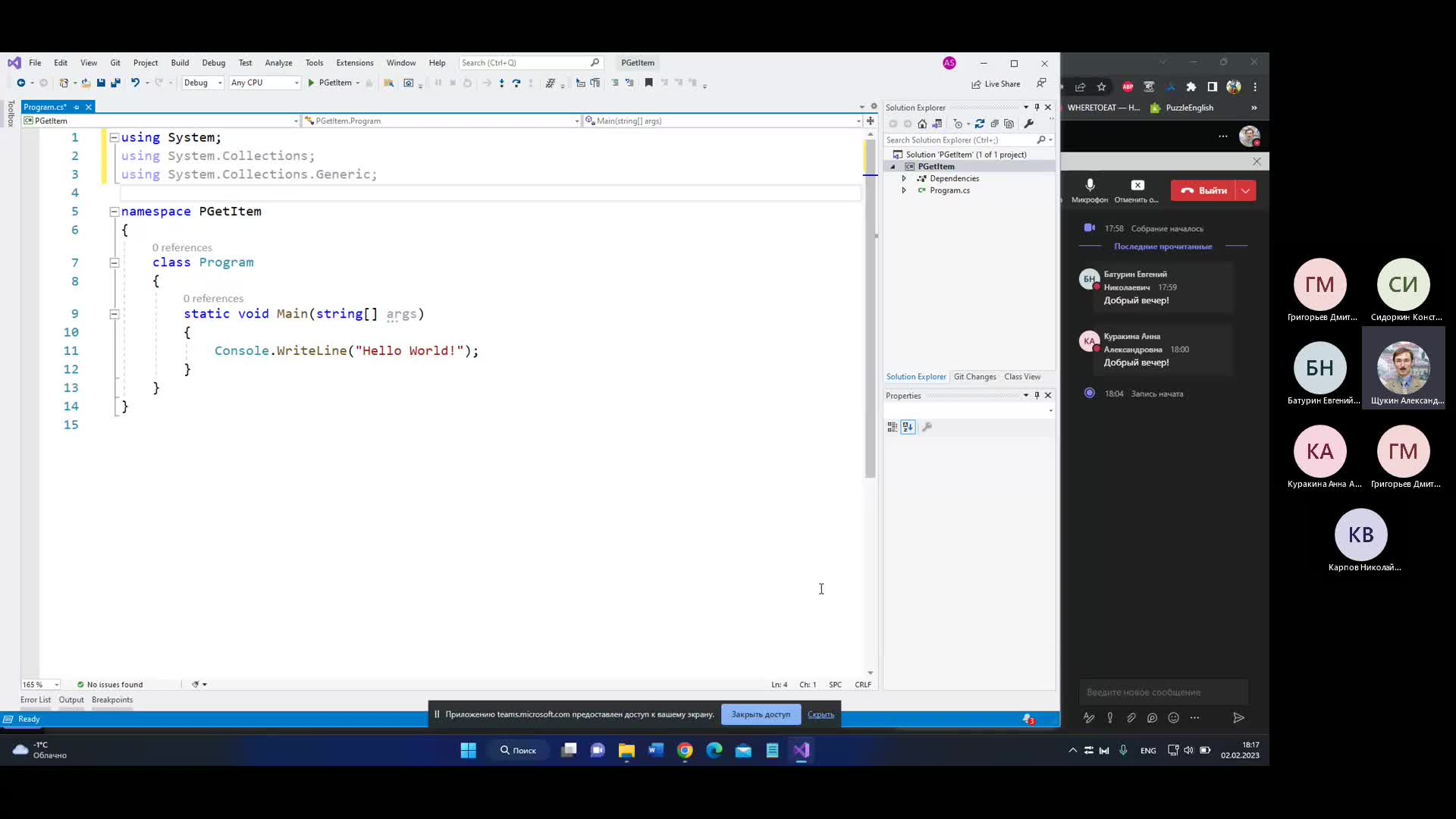Open the Main(string[] args) member dropdown

click(x=723, y=121)
